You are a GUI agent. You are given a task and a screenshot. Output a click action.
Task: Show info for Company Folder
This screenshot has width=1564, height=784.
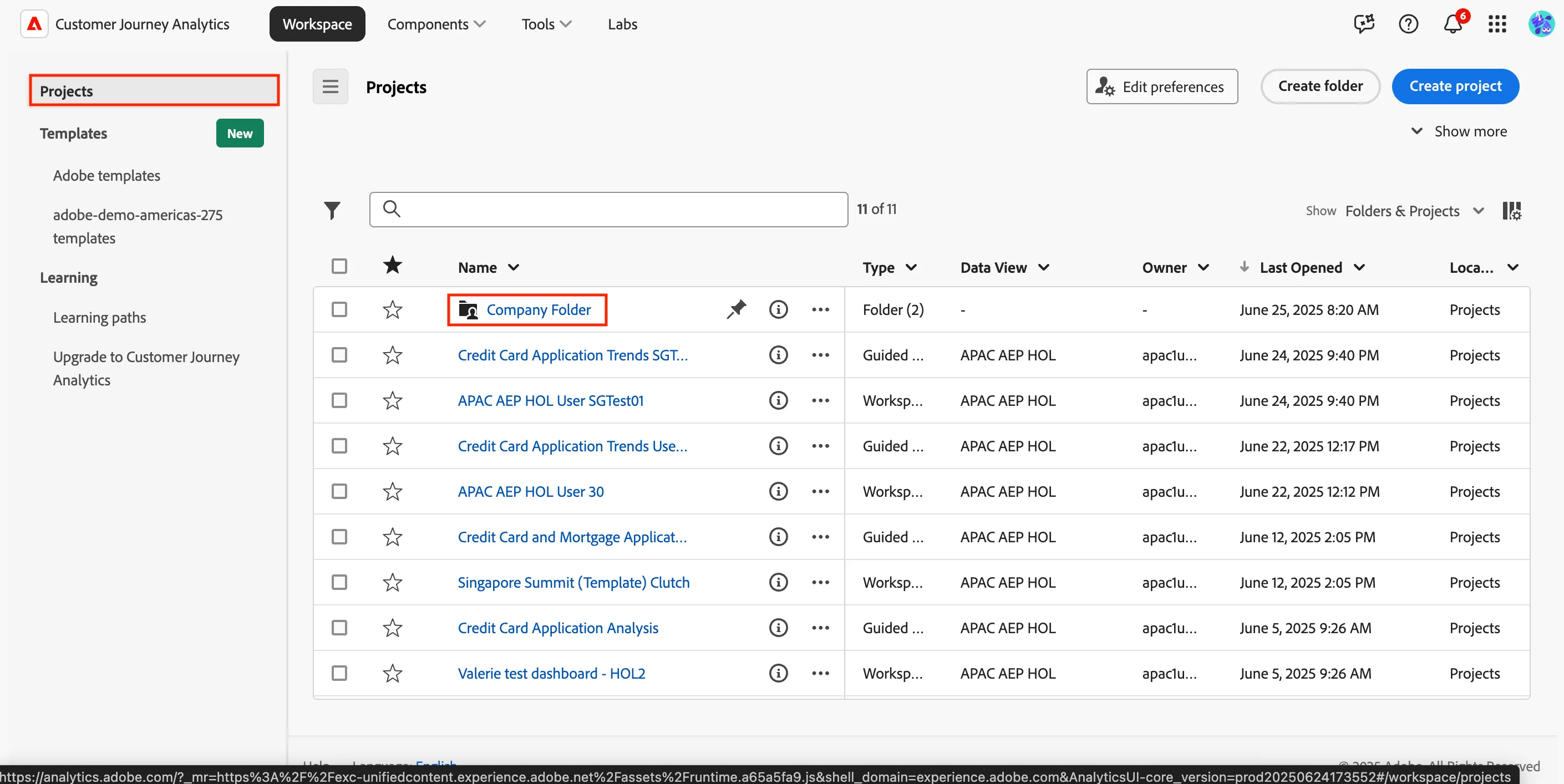(778, 309)
